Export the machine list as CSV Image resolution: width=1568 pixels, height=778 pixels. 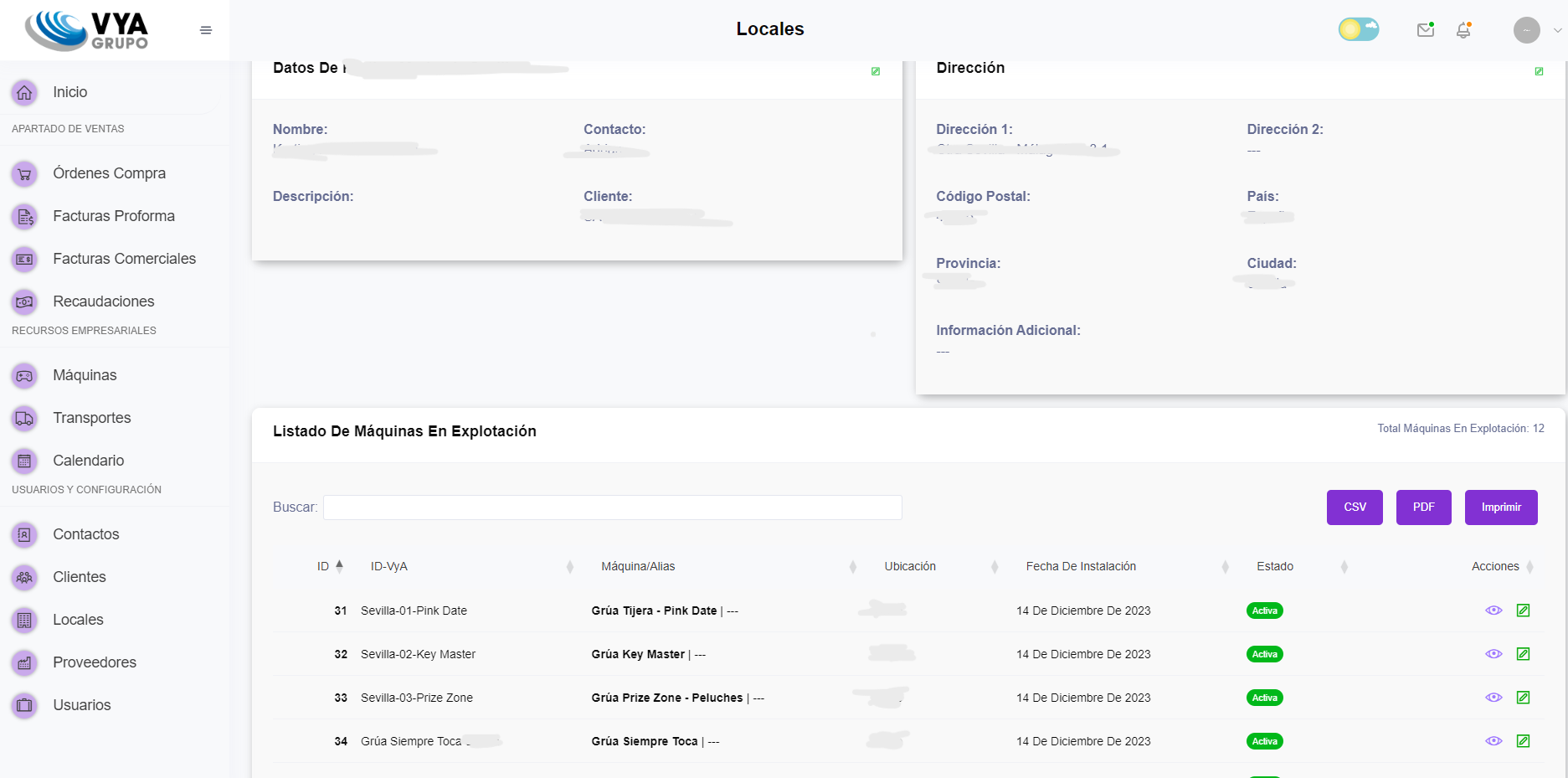point(1354,507)
